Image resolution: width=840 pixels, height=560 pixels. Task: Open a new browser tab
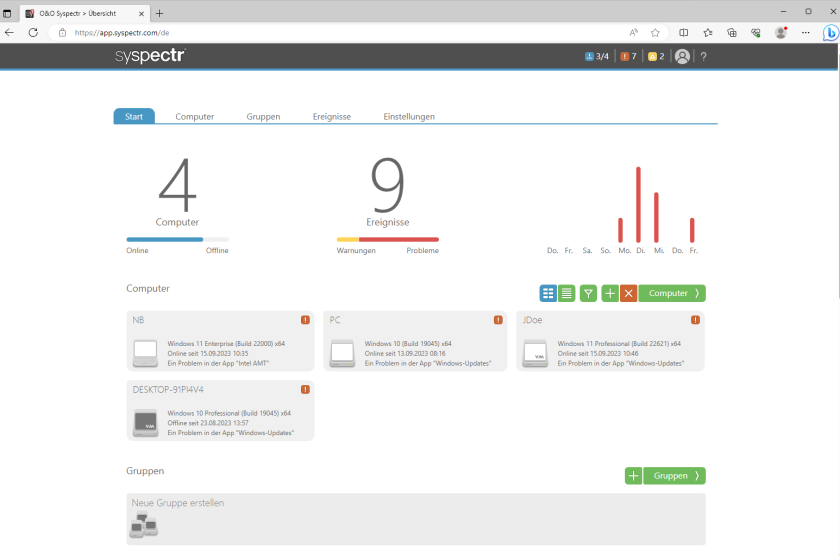click(x=159, y=13)
